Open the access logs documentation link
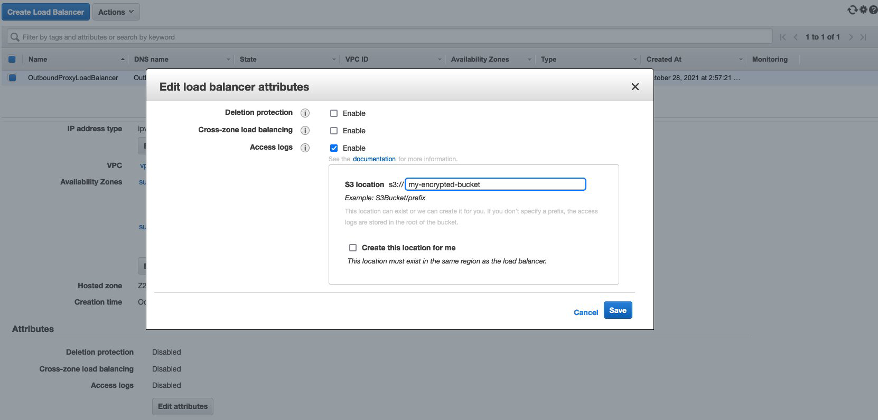The image size is (879, 420). click(x=374, y=159)
